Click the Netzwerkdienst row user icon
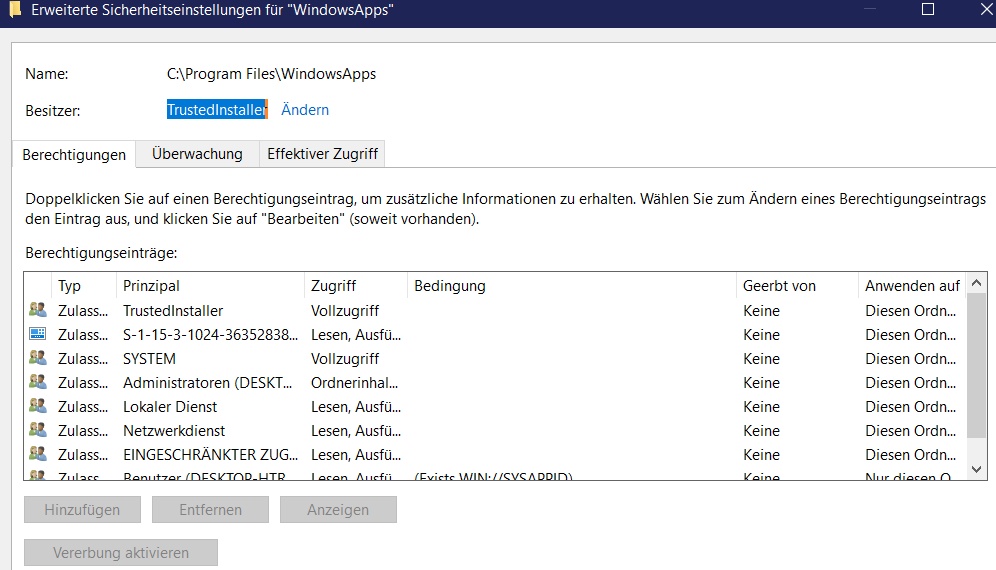Image resolution: width=996 pixels, height=570 pixels. 37,430
